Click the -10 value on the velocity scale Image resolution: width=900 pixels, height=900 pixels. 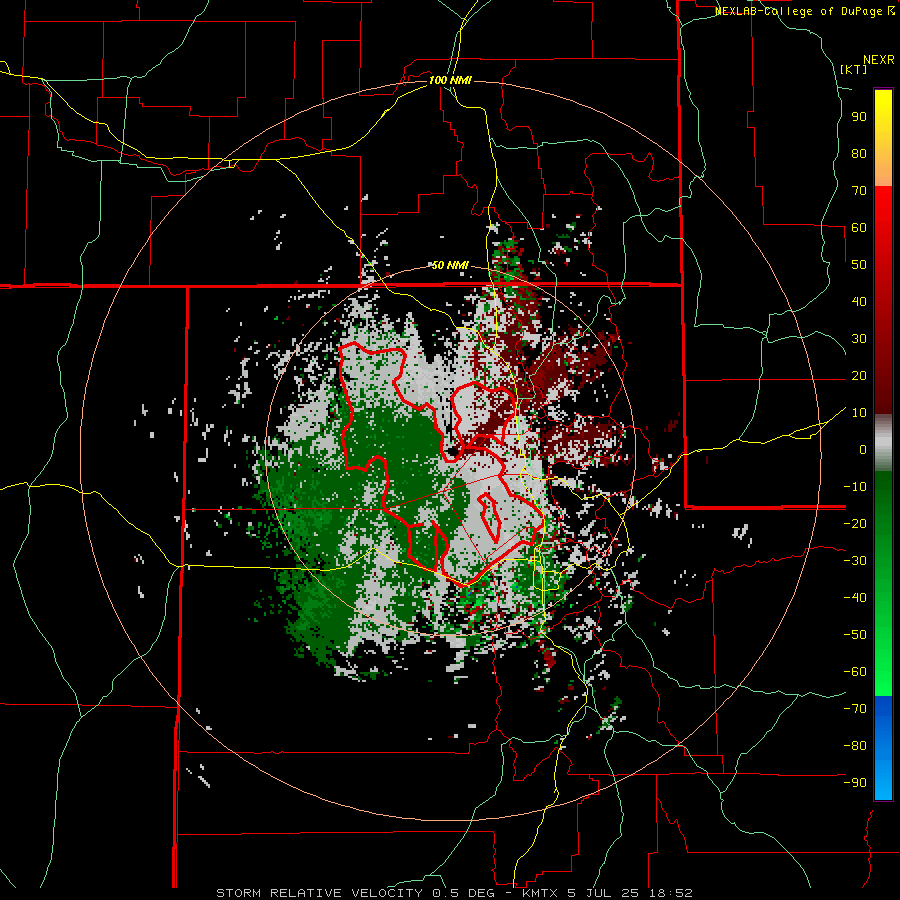click(855, 487)
